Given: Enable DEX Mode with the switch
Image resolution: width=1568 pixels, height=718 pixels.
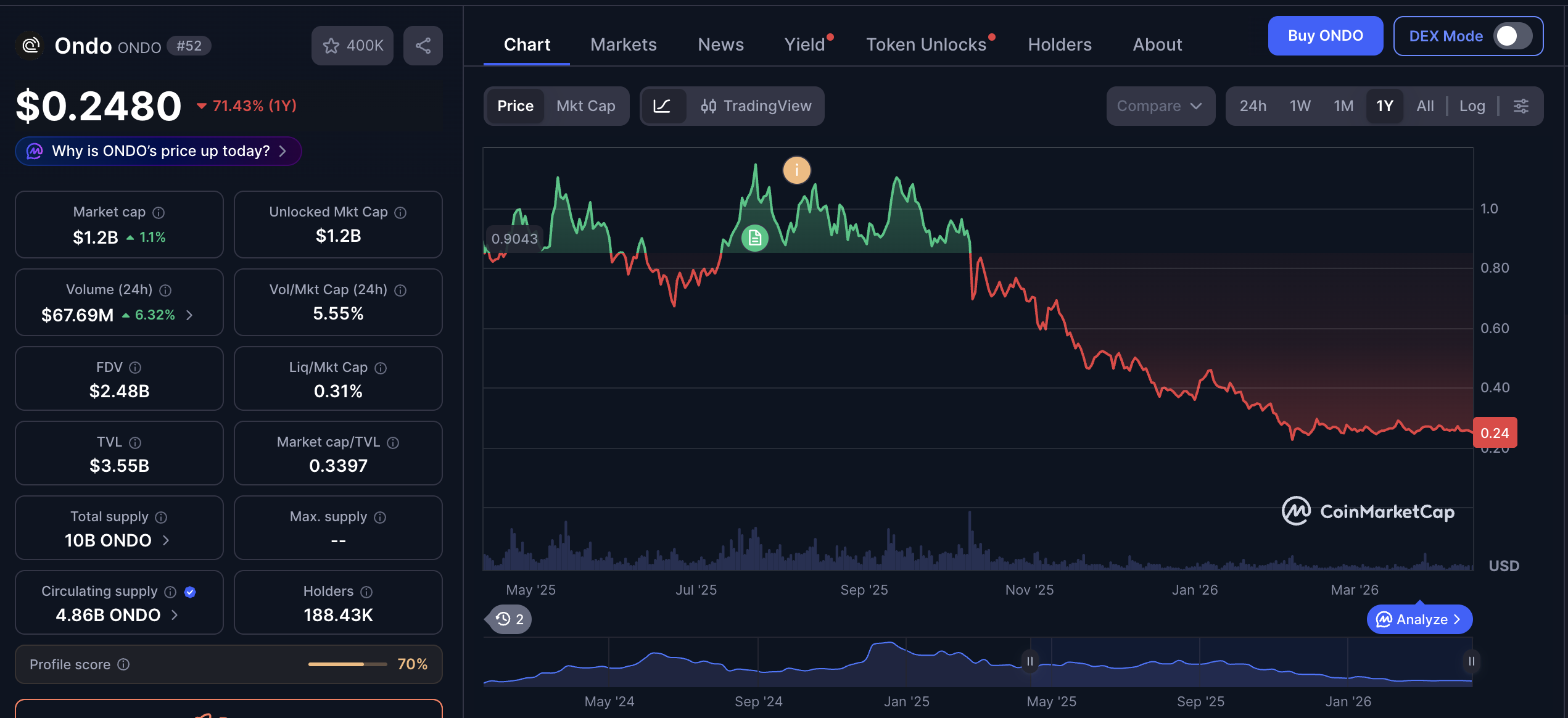Looking at the screenshot, I should pos(1511,36).
